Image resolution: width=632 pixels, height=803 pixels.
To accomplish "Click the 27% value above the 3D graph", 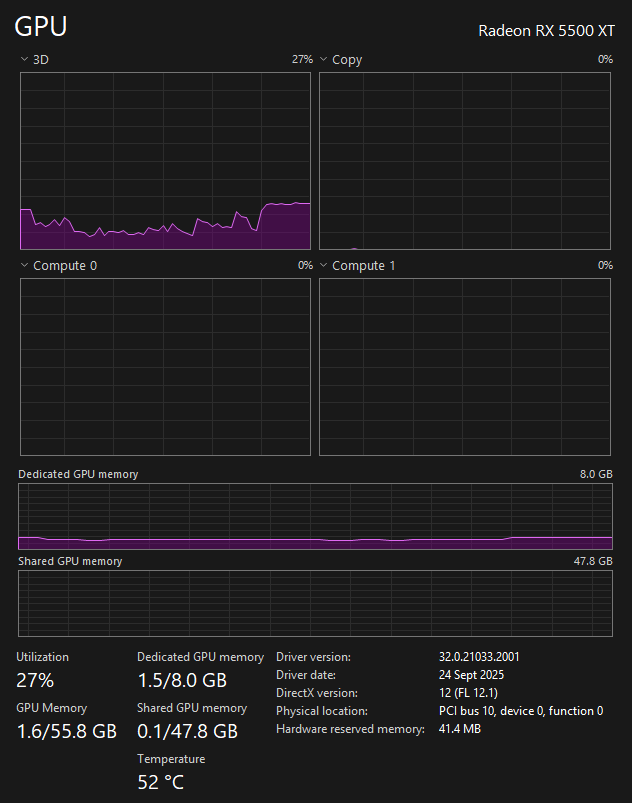I will [x=302, y=59].
